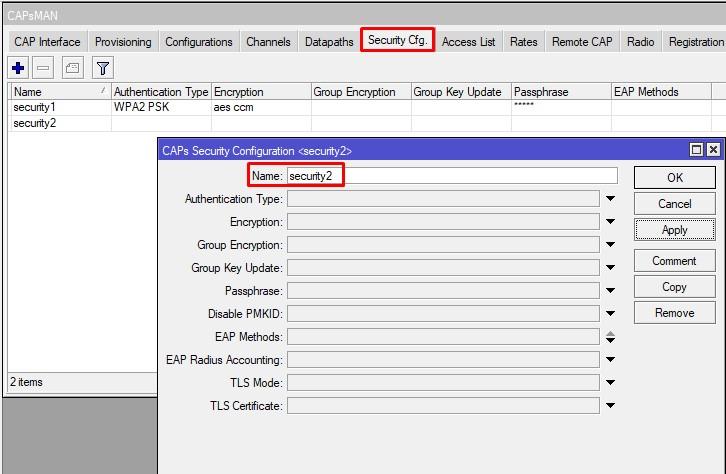This screenshot has width=726, height=474.
Task: Switch to the Access List tab
Action: pyautogui.click(x=468, y=42)
